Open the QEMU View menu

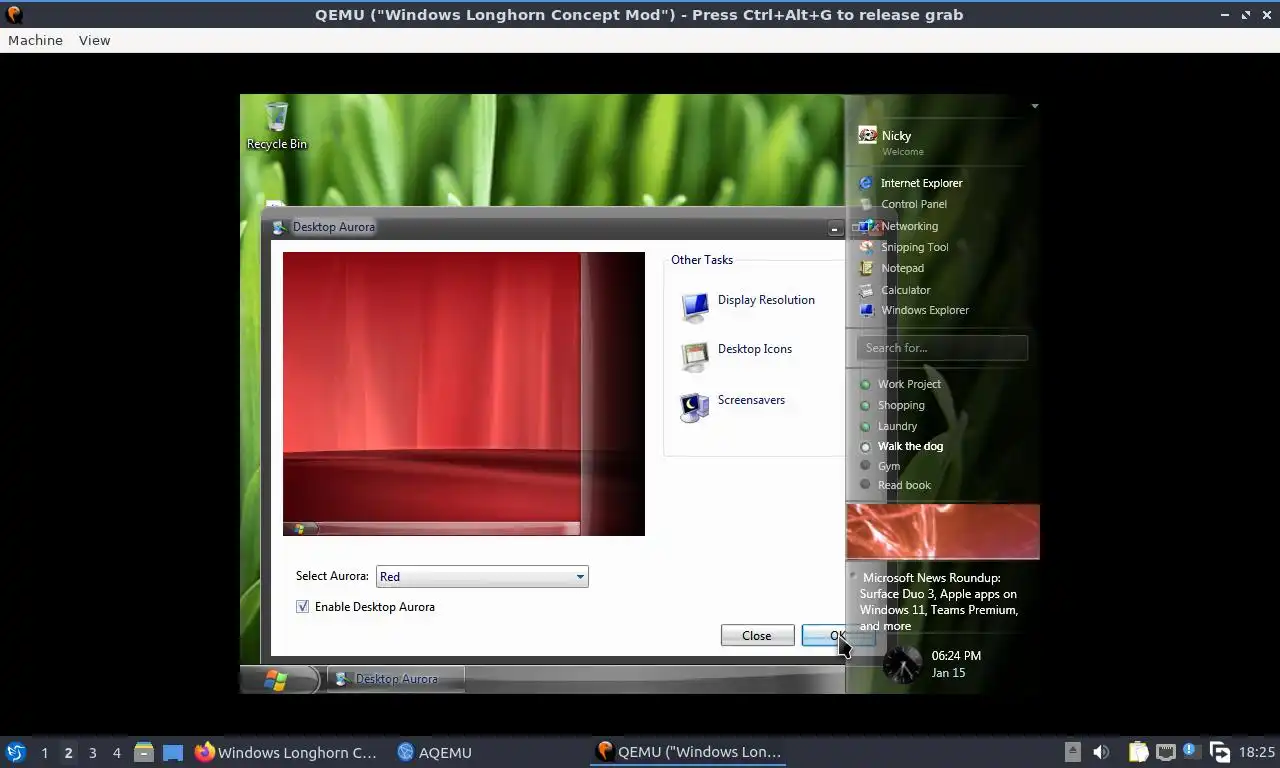tap(94, 40)
